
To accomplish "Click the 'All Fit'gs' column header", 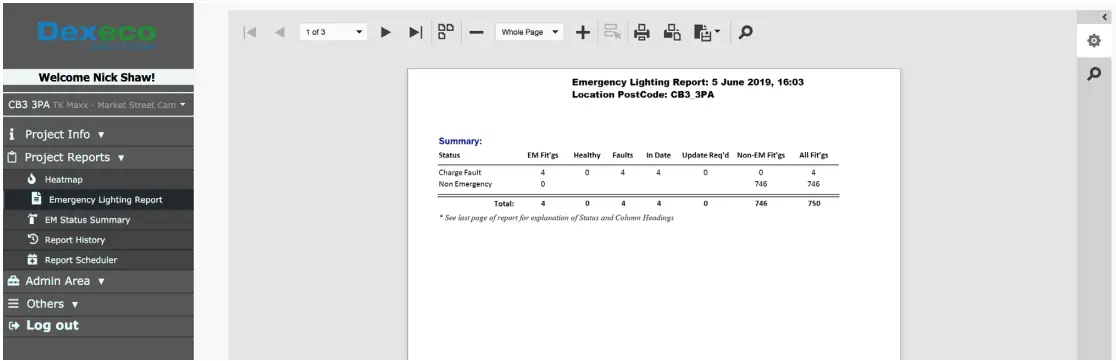I will coord(814,155).
